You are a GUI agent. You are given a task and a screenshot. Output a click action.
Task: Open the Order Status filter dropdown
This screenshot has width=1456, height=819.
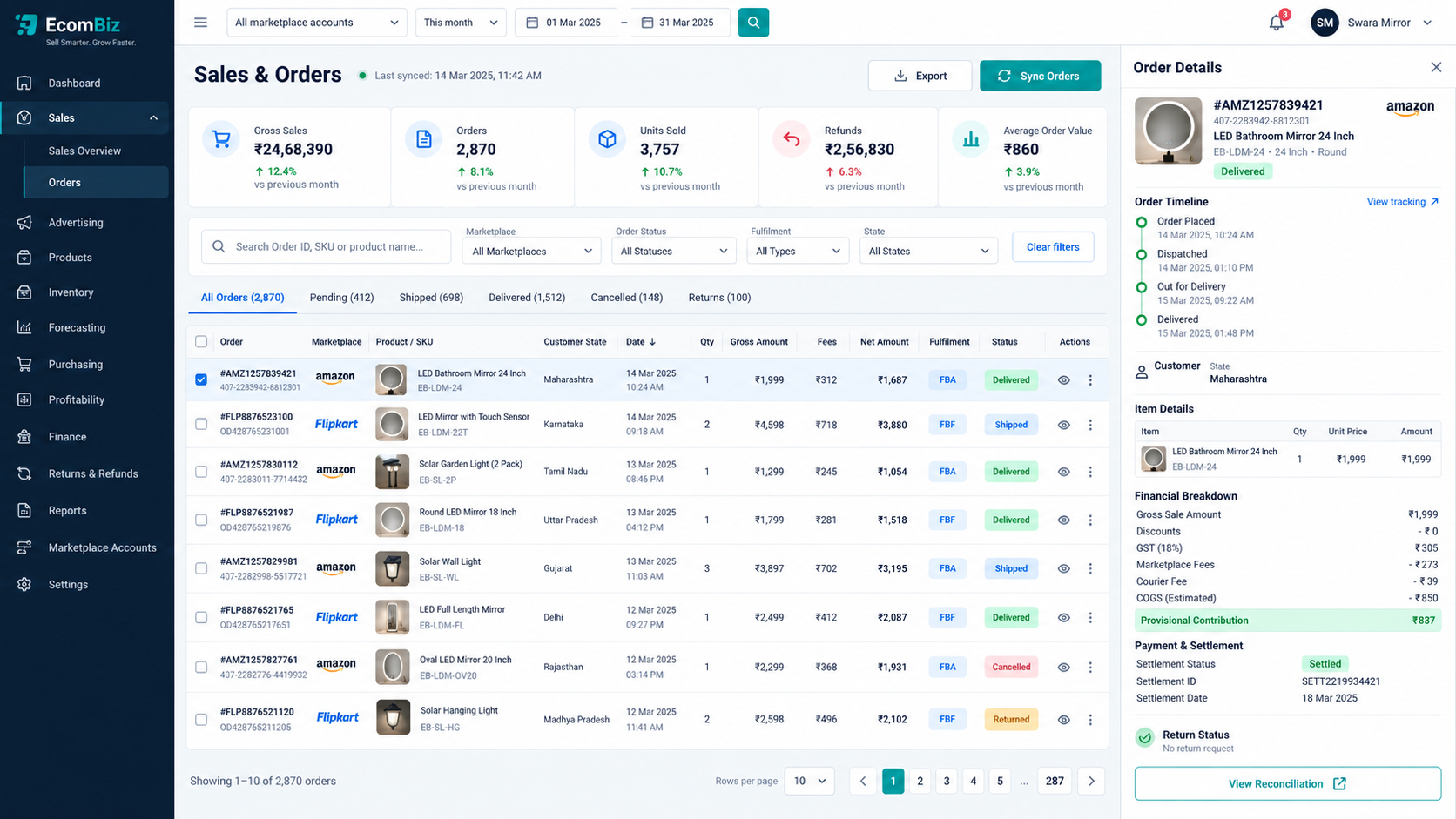pyautogui.click(x=674, y=251)
